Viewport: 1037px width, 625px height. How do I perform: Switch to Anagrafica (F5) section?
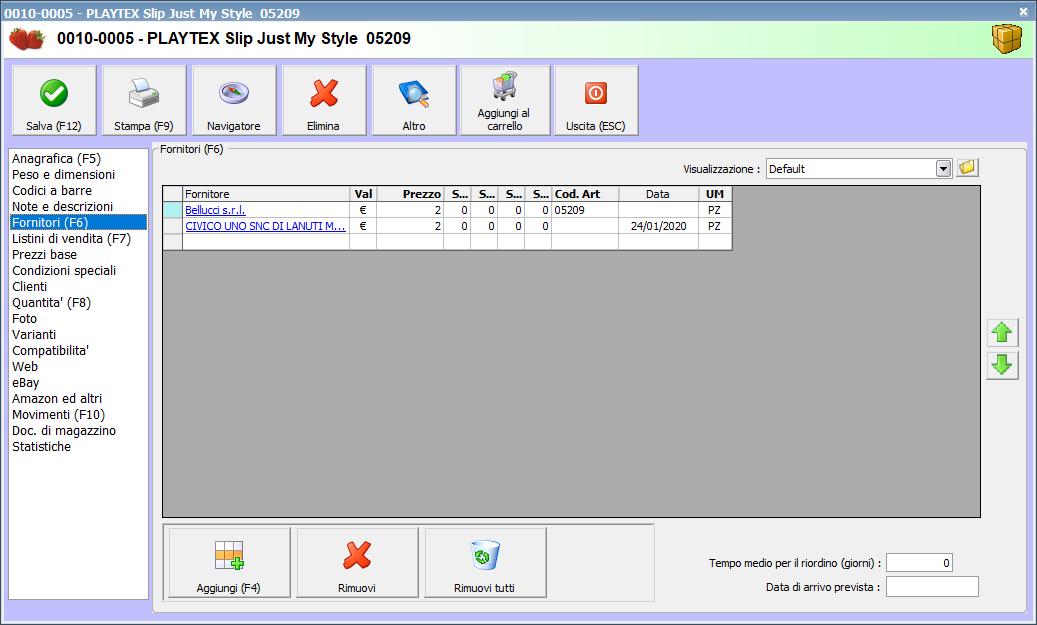(x=56, y=158)
